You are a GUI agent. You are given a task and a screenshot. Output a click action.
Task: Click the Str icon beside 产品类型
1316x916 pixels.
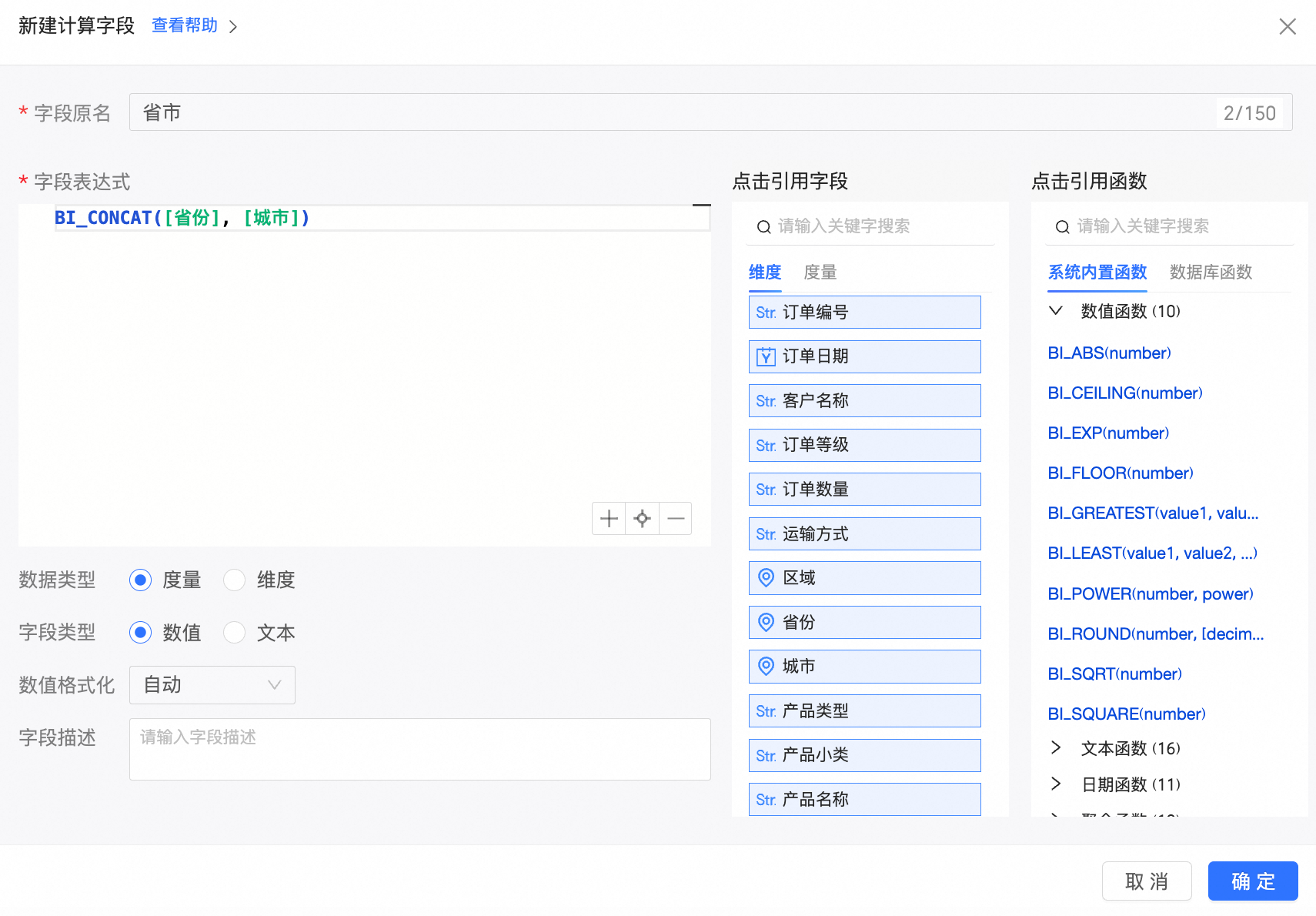pyautogui.click(x=766, y=711)
